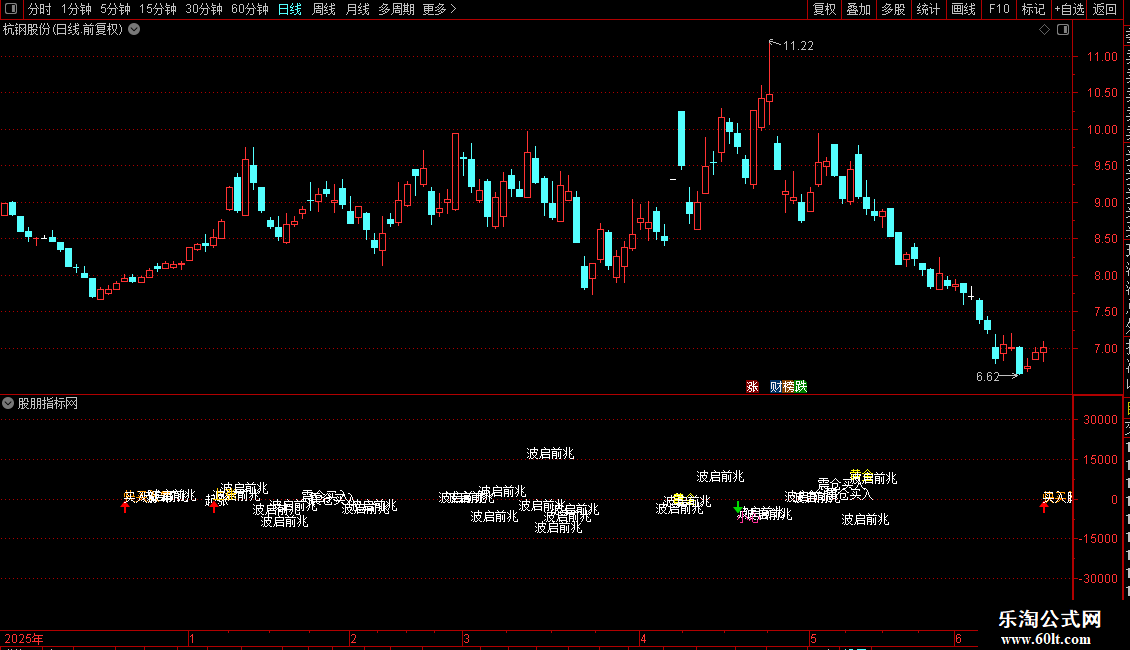Viewport: 1130px width, 650px height.
Task: Click the 2025年 year label on timeline
Action: 24,638
